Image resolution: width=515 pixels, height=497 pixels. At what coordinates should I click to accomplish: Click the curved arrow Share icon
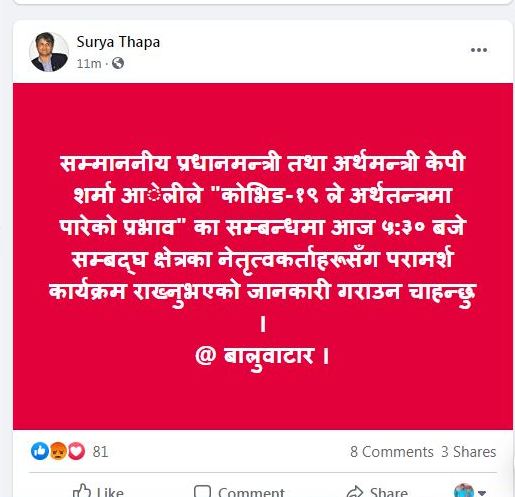[x=354, y=491]
